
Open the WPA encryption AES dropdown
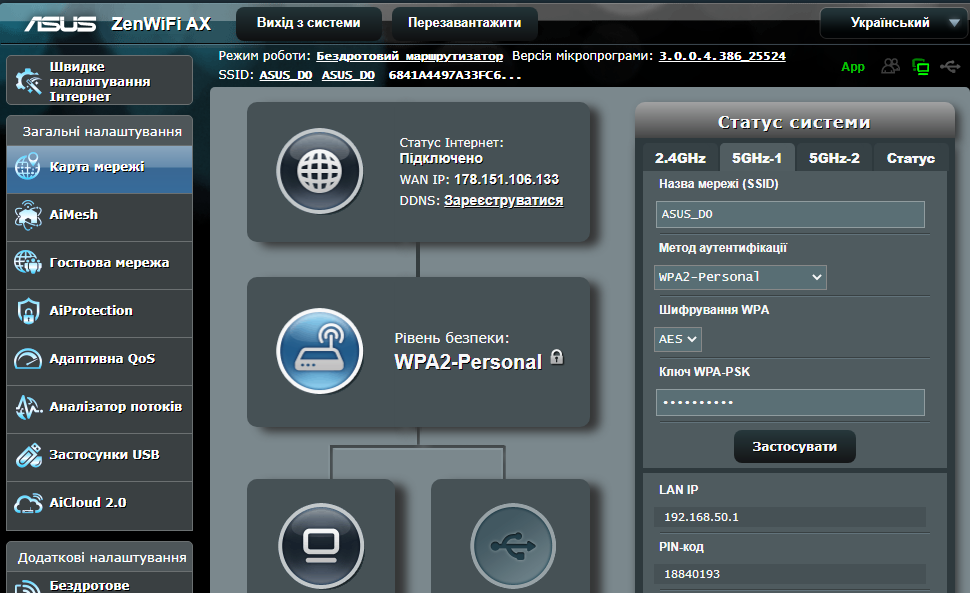tap(677, 339)
